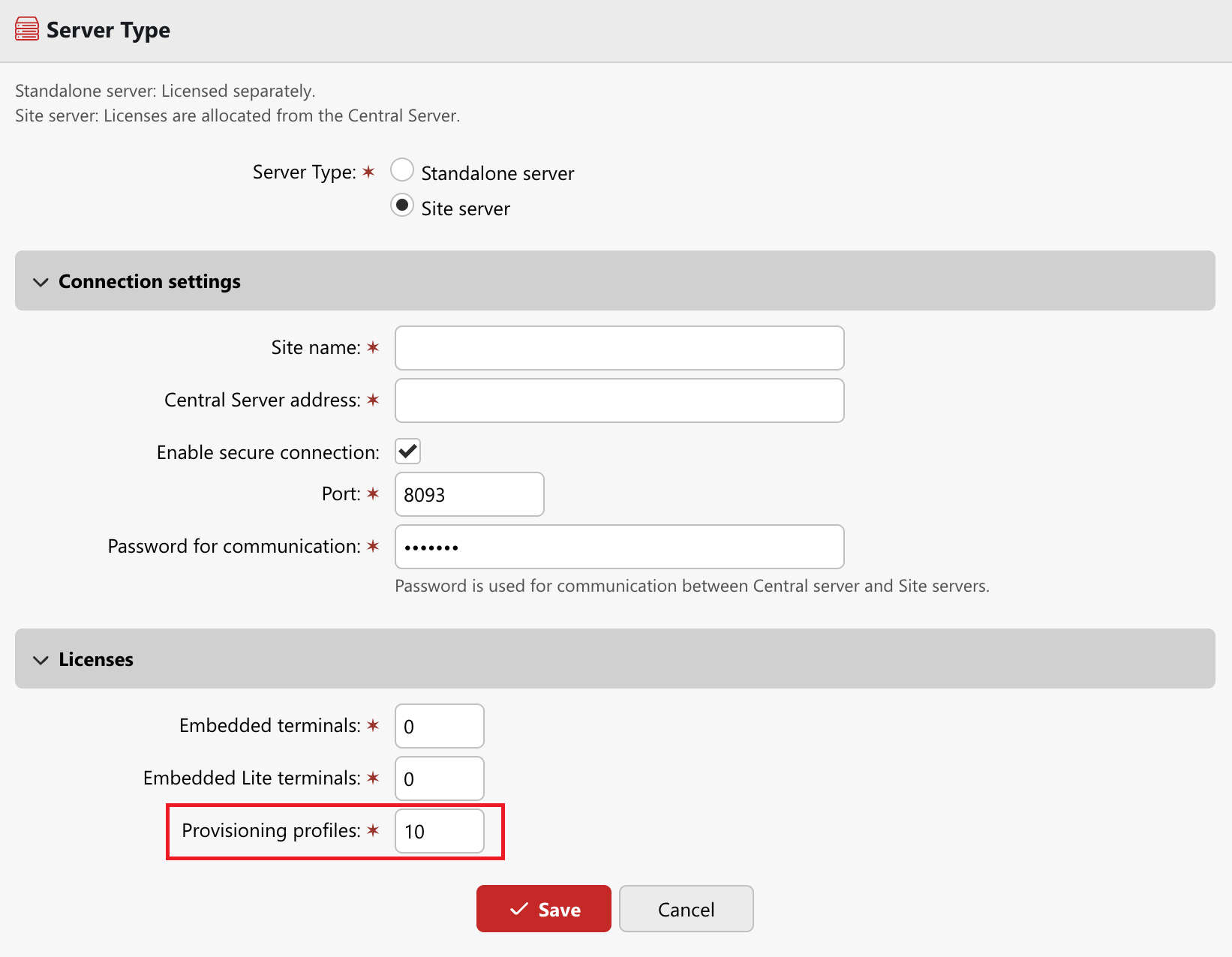Click into the Central Server address field
Image resolution: width=1232 pixels, height=957 pixels.
pyautogui.click(x=619, y=400)
